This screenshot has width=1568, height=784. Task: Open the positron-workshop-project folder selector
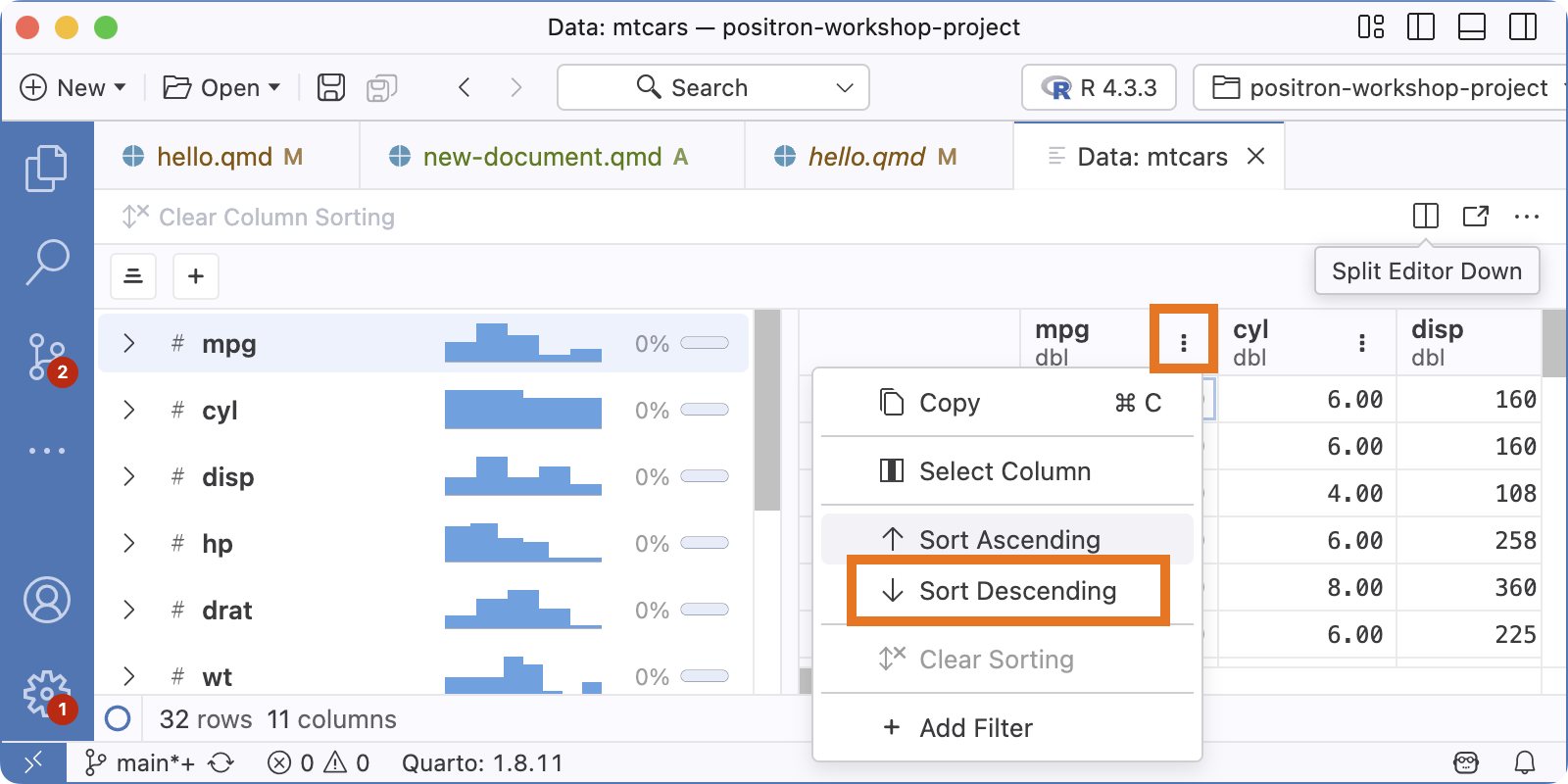pyautogui.click(x=1380, y=87)
